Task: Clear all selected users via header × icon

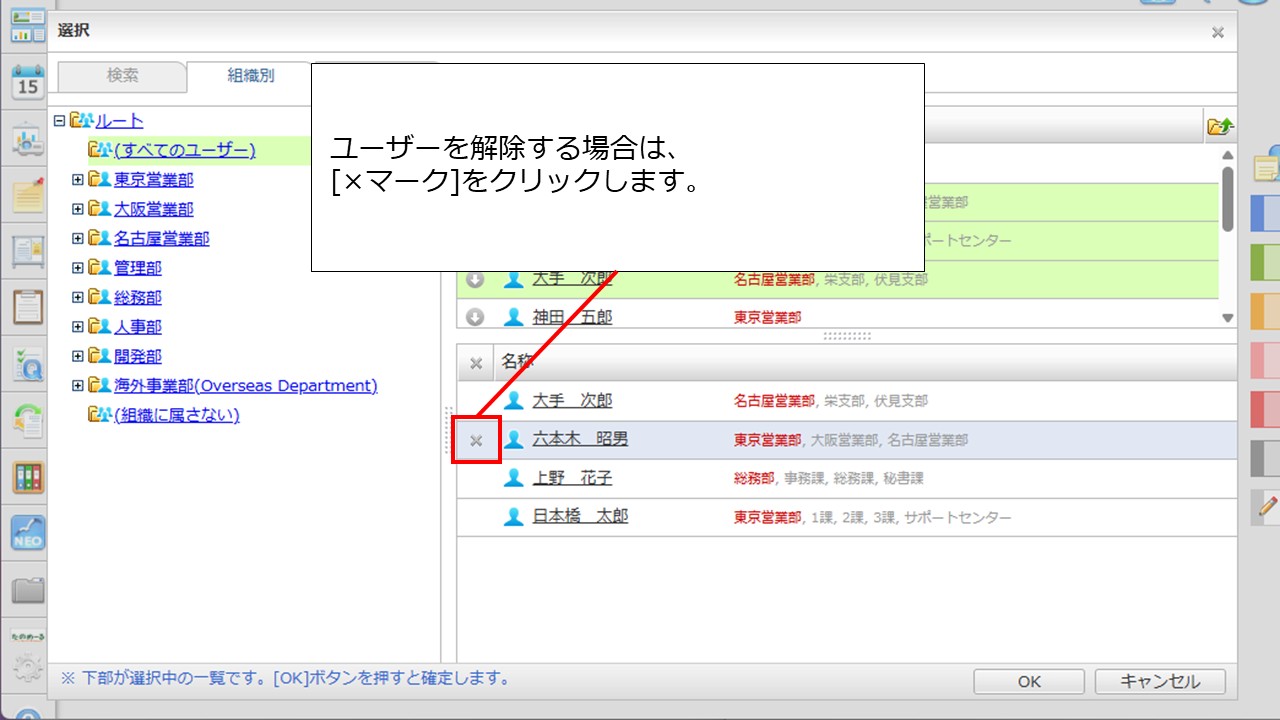Action: [x=476, y=363]
